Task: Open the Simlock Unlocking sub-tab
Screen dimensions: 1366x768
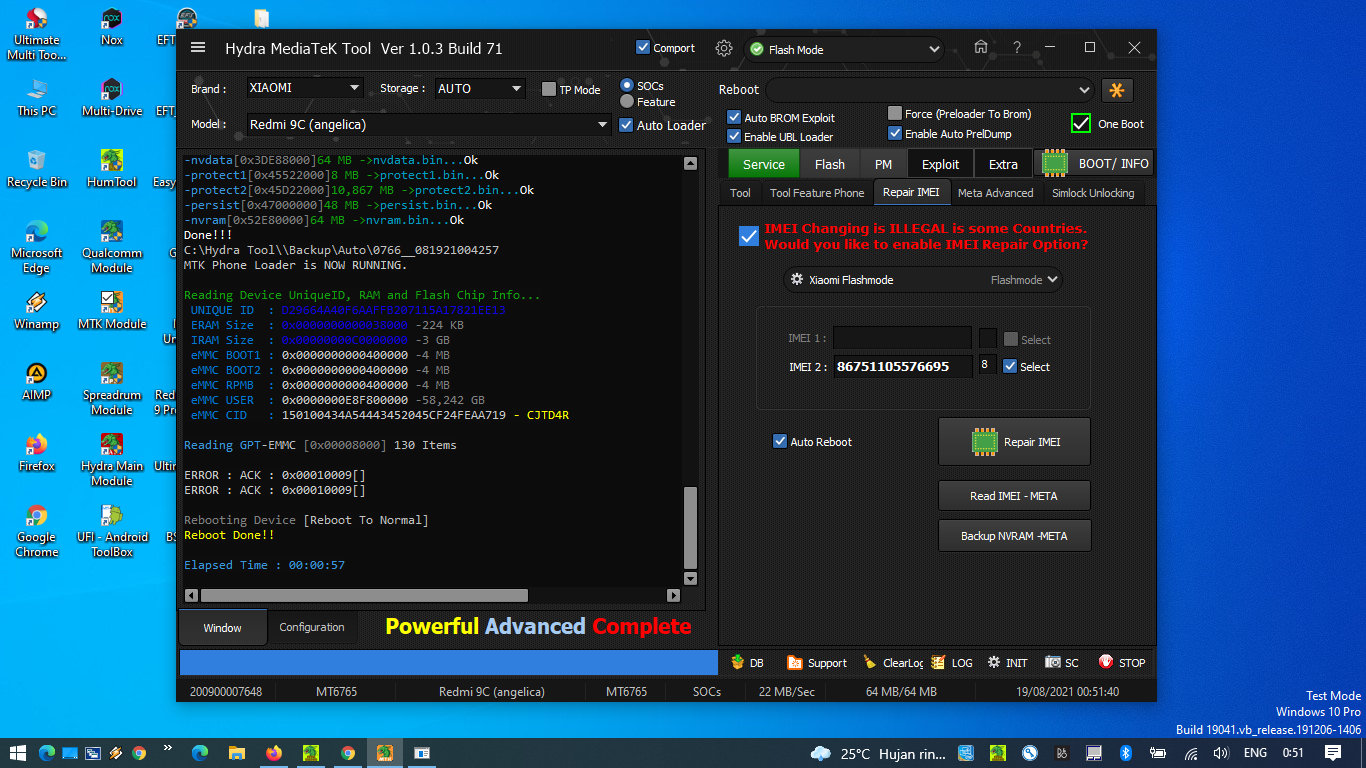Action: 1093,193
